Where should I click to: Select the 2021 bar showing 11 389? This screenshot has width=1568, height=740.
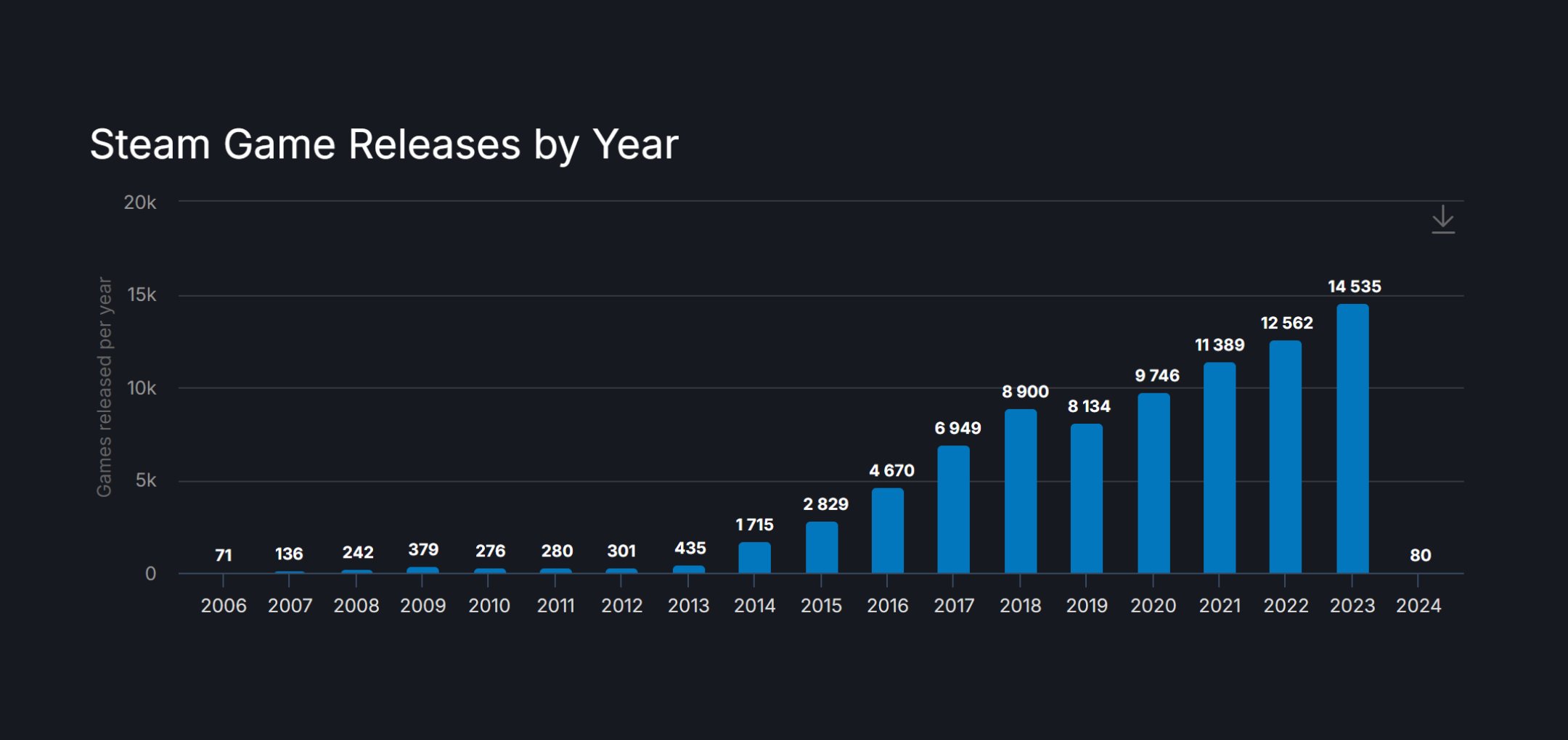pos(1219,468)
